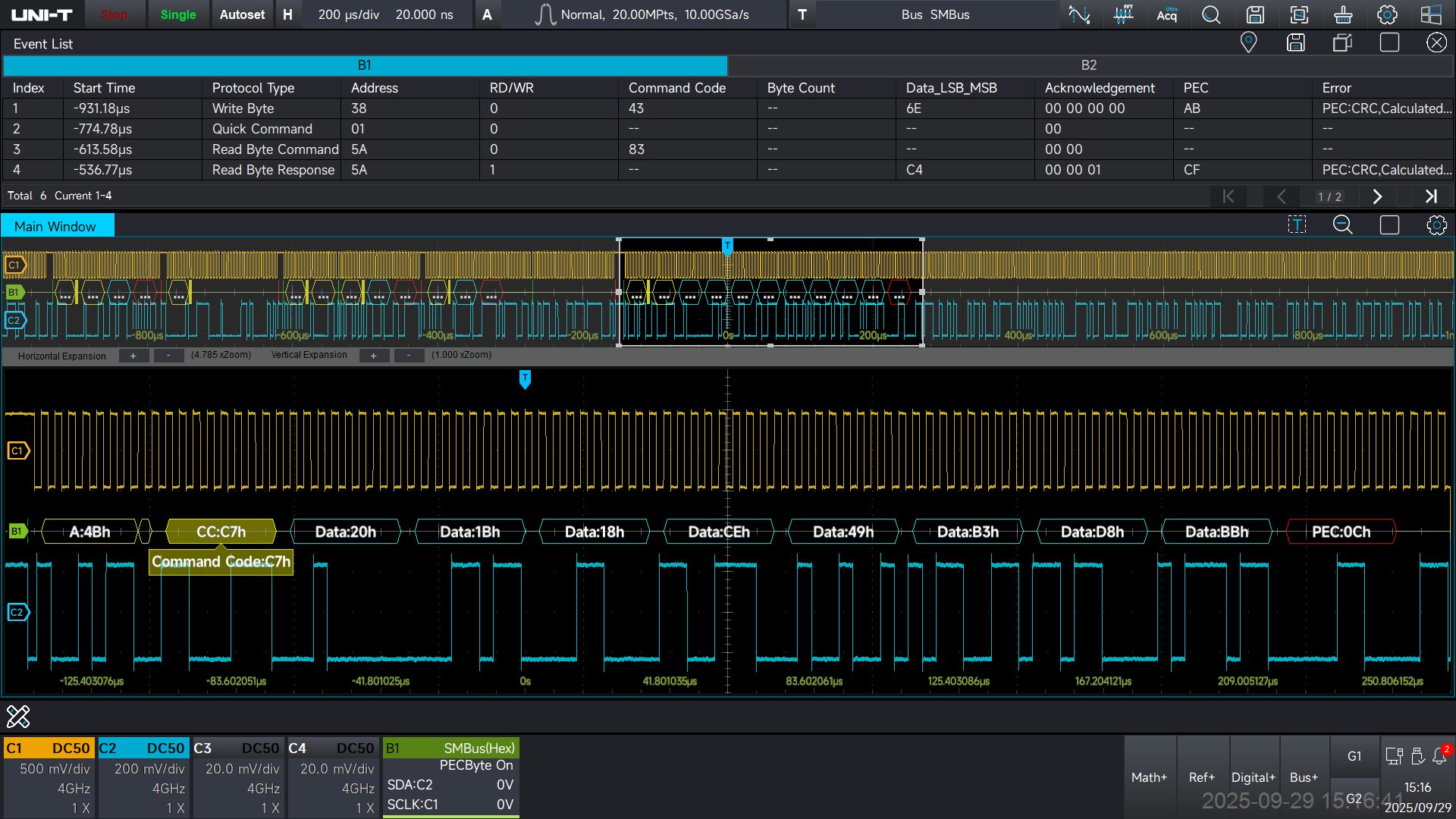Open the Main Window settings gear
The image size is (1456, 819).
1436,224
